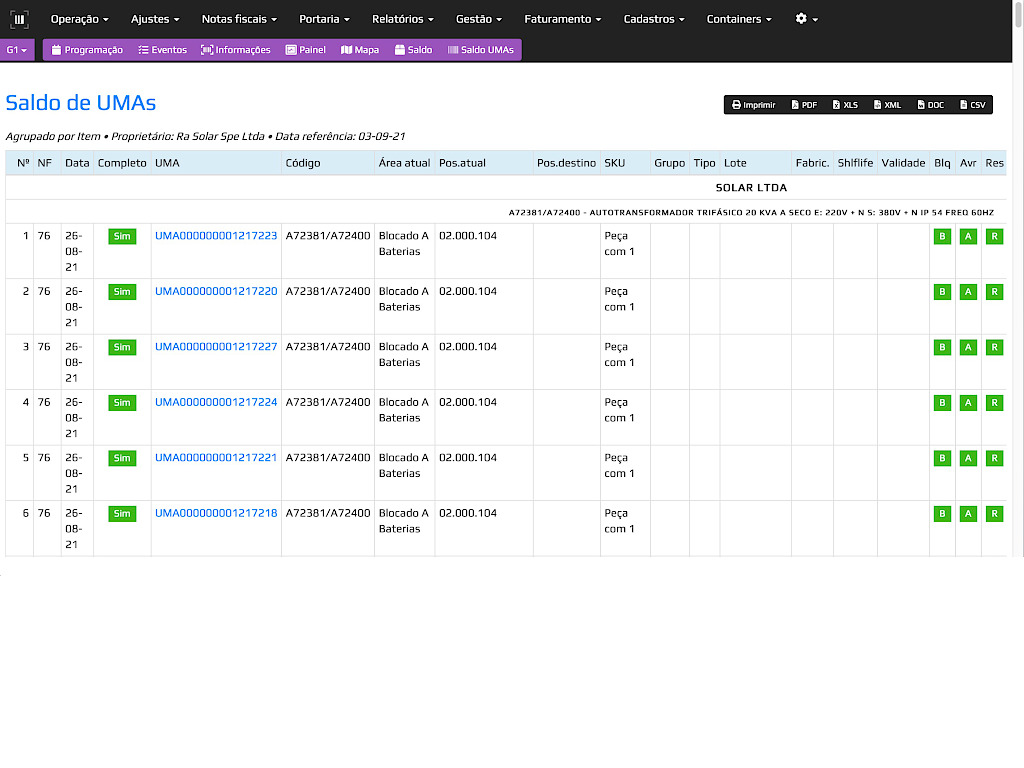Click the A icon for UMA ending 1217227
This screenshot has height=768, width=1024.
pos(968,347)
